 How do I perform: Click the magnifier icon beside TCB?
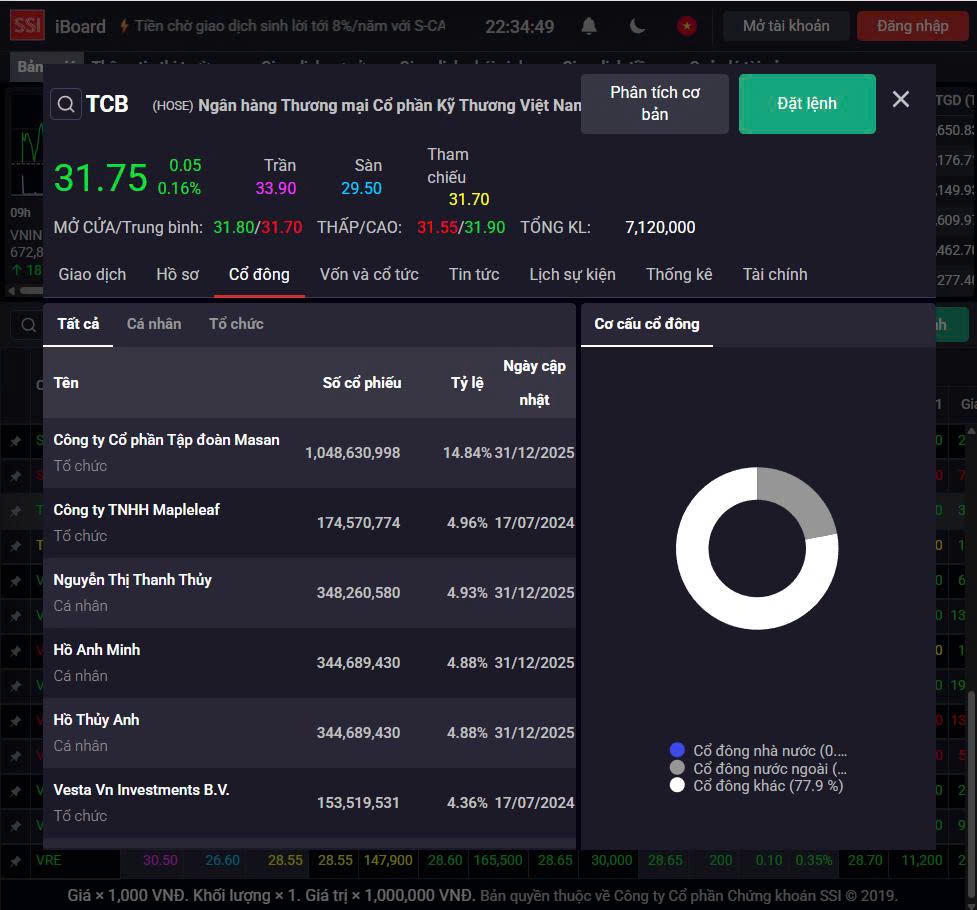pos(66,104)
